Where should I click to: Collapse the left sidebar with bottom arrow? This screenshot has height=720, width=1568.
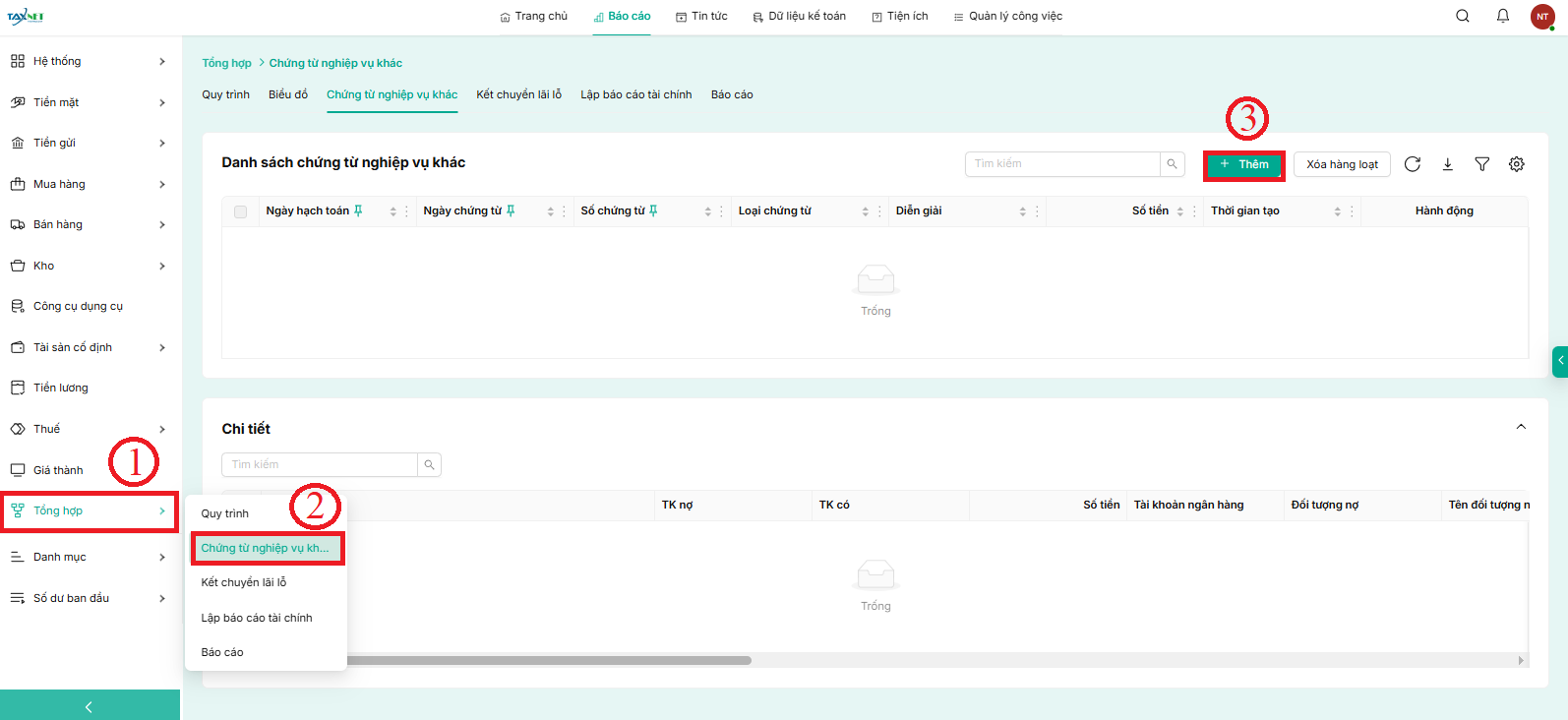90,706
